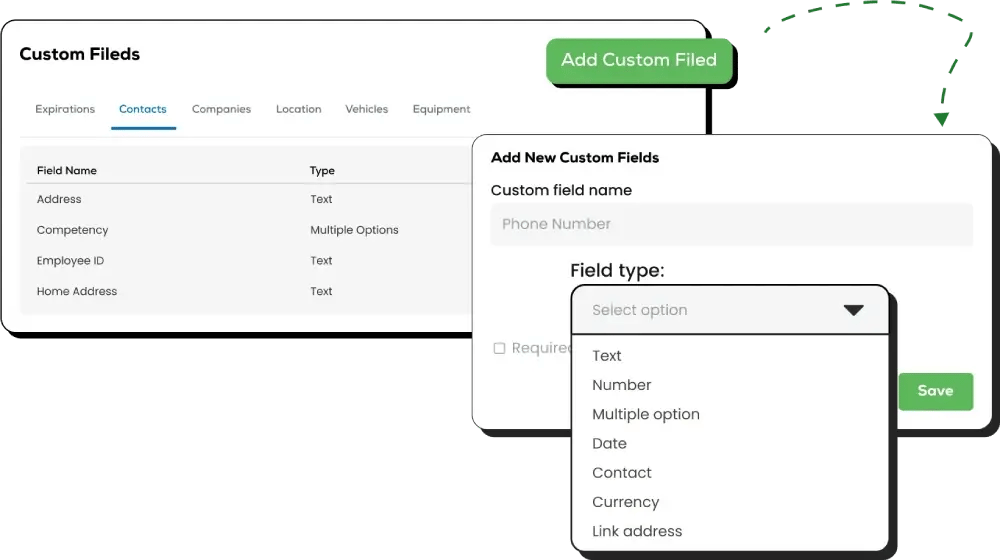Toggle the Required checkbox
This screenshot has height=560, width=1000.
[x=499, y=348]
